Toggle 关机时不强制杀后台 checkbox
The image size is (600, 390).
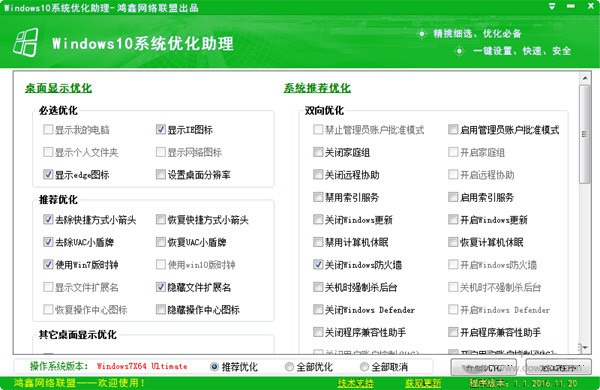453,287
